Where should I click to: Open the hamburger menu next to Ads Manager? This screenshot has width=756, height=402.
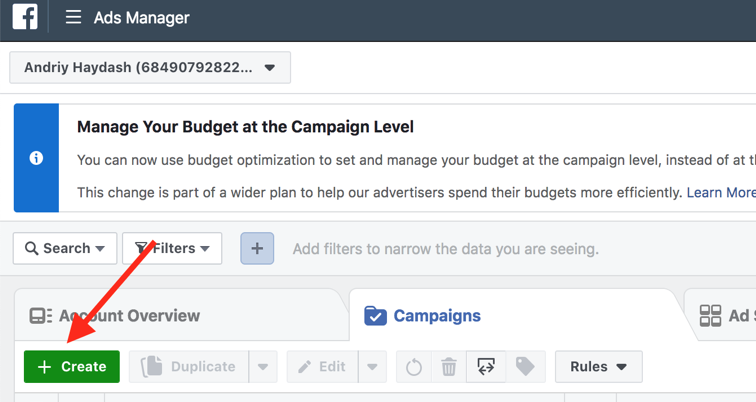[73, 17]
